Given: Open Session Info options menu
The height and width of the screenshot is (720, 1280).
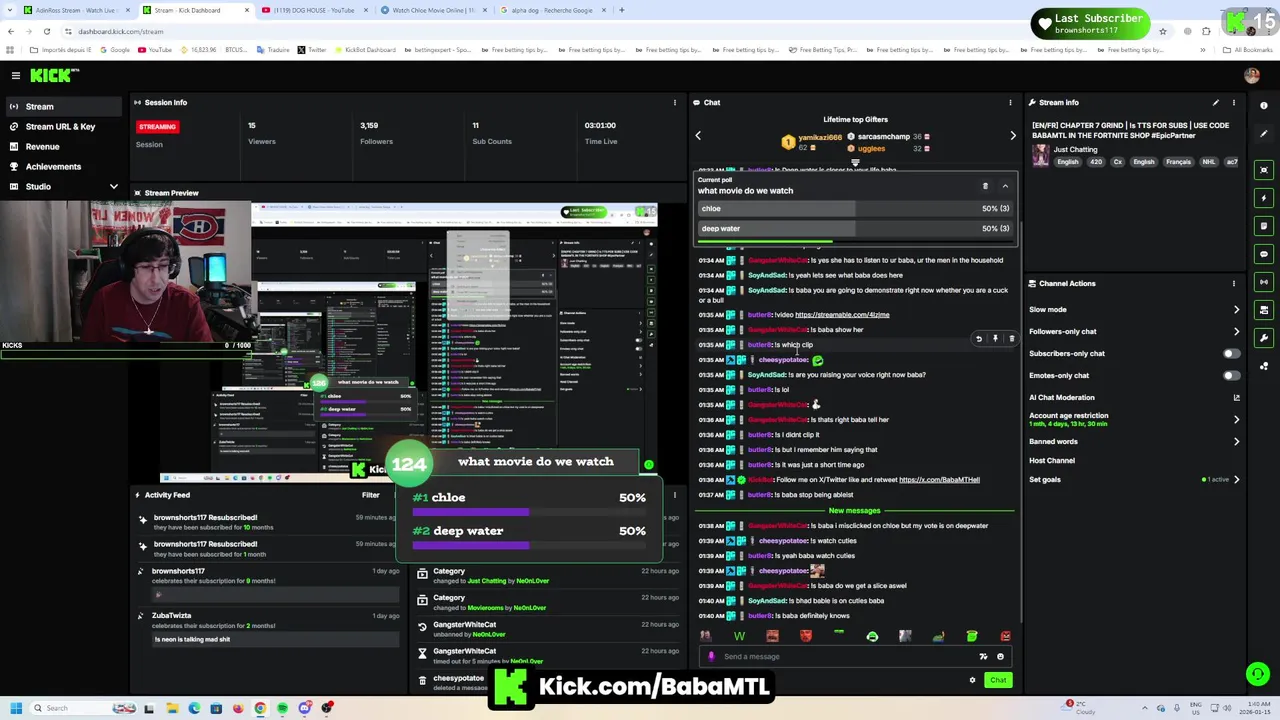Looking at the screenshot, I should (x=675, y=102).
